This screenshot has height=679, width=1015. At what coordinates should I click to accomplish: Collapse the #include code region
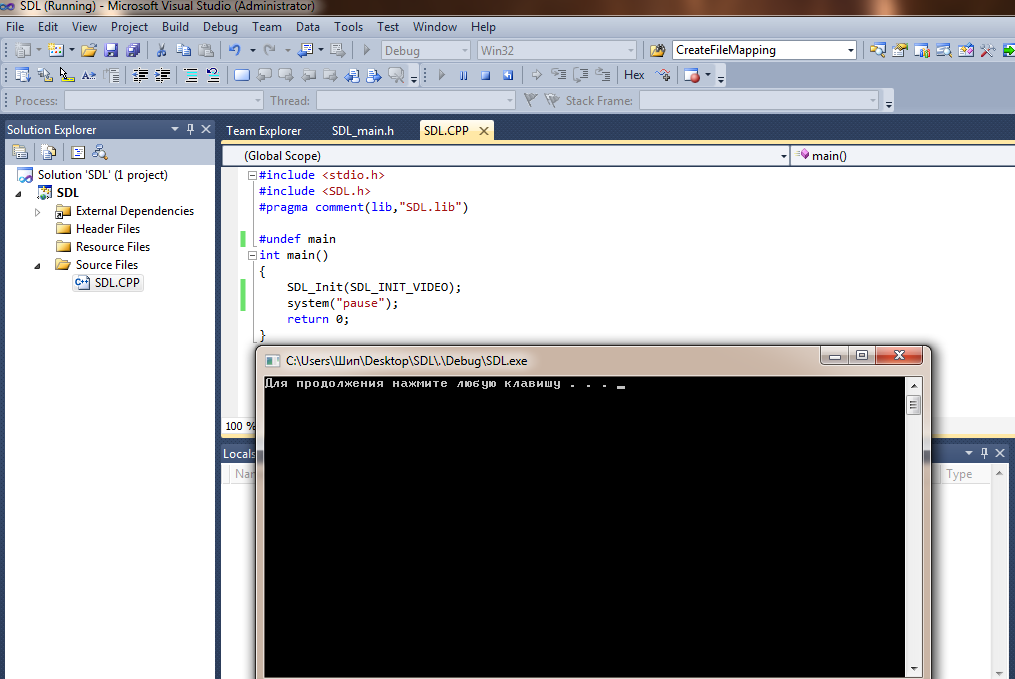tap(252, 175)
